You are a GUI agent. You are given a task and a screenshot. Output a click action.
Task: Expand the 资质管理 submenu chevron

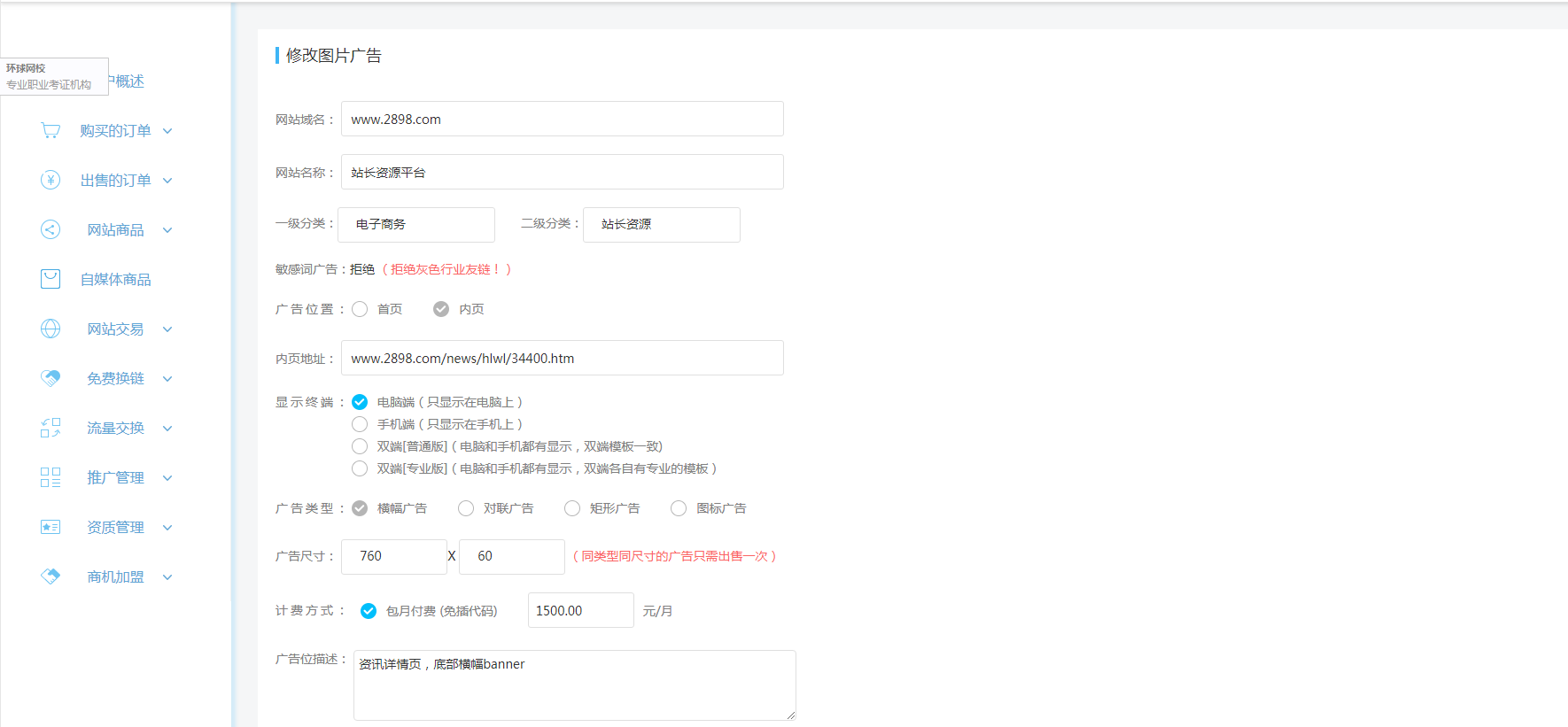coord(167,528)
